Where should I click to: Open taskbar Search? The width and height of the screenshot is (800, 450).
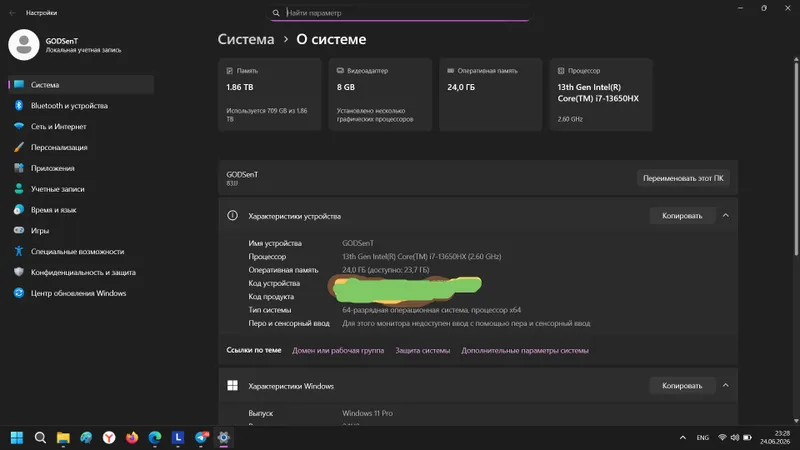pyautogui.click(x=40, y=438)
